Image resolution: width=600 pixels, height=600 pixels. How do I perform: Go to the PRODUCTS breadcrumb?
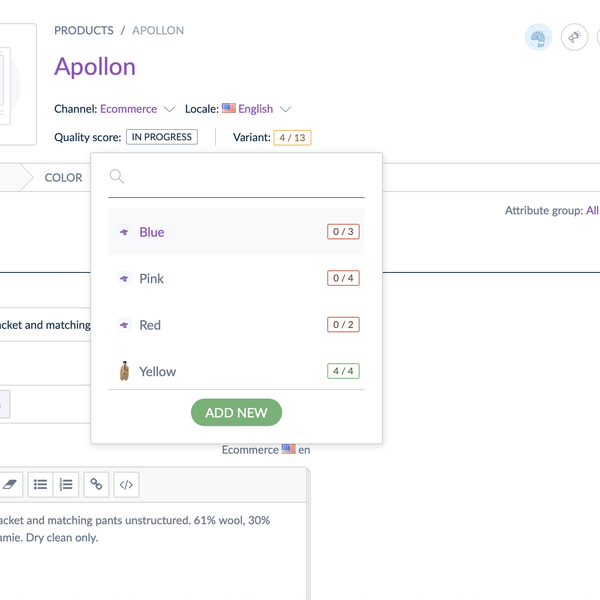84,31
